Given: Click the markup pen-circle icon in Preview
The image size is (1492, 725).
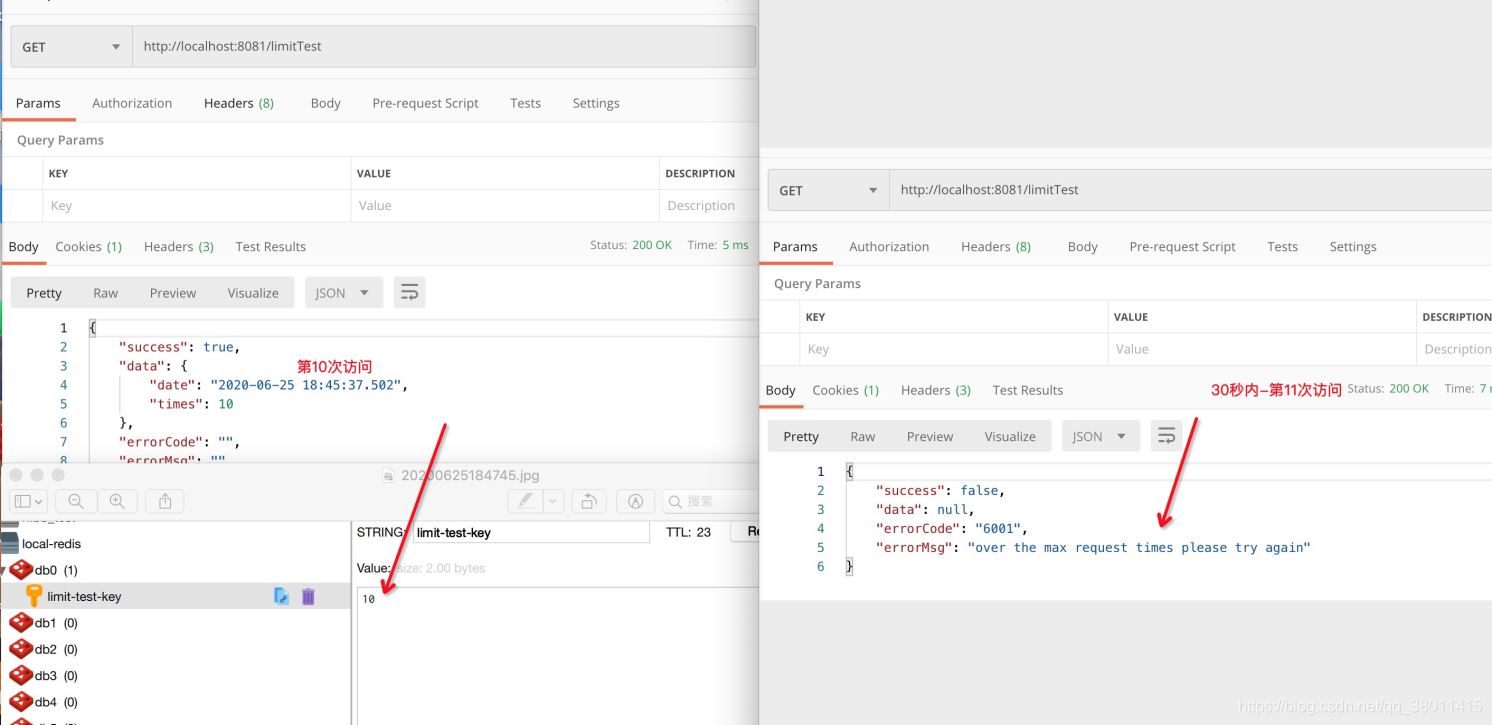Looking at the screenshot, I should pyautogui.click(x=635, y=501).
